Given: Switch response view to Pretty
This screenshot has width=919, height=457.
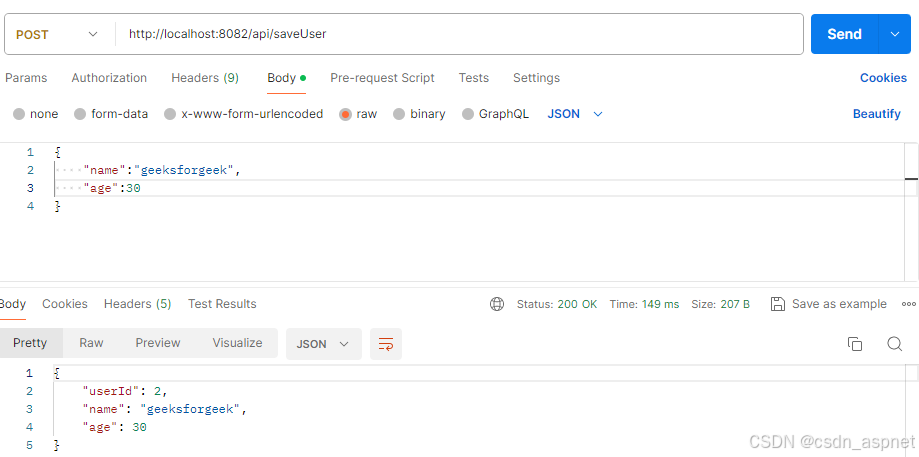Looking at the screenshot, I should click(30, 343).
